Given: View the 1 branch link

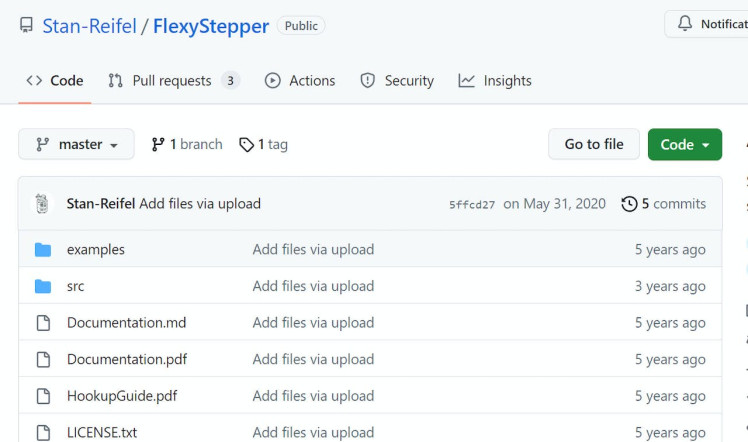Looking at the screenshot, I should pyautogui.click(x=187, y=145).
